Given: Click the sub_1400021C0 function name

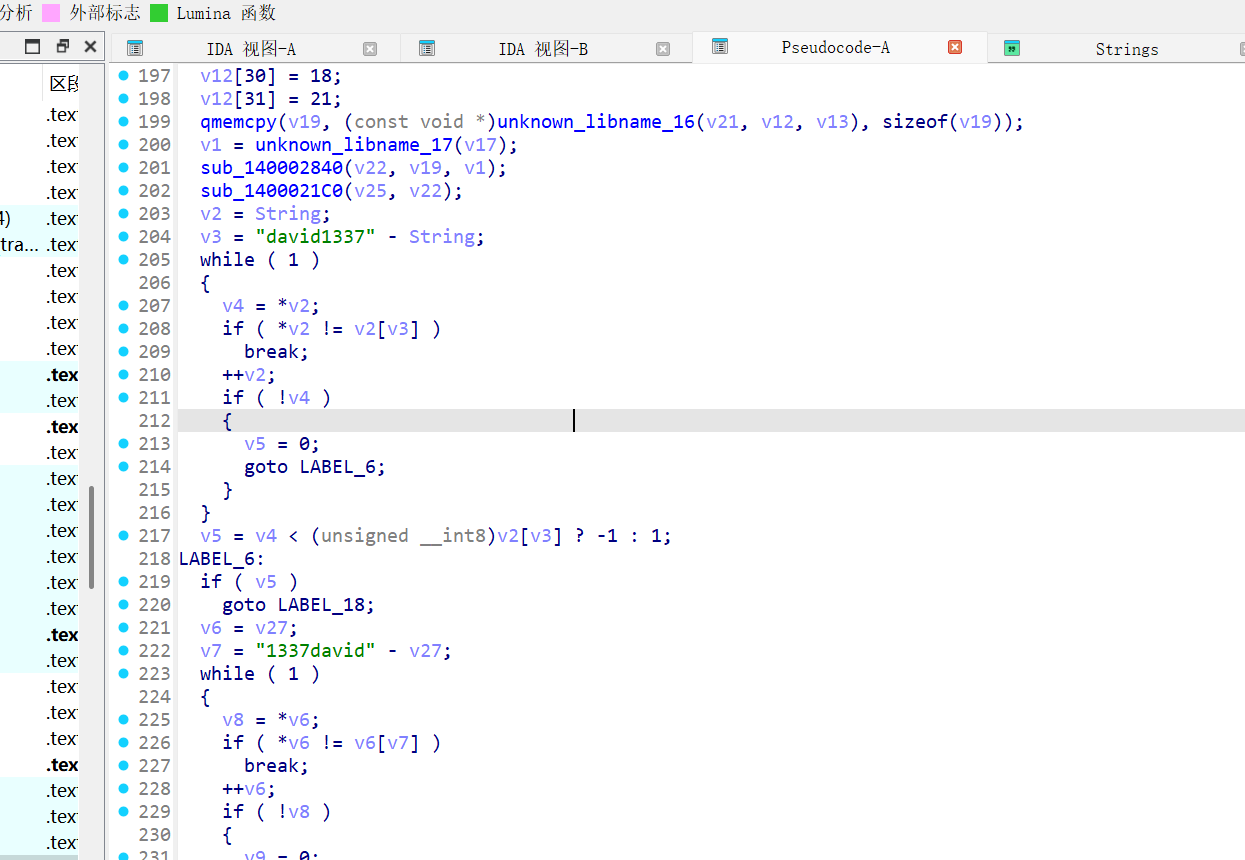Looking at the screenshot, I should coord(272,191).
